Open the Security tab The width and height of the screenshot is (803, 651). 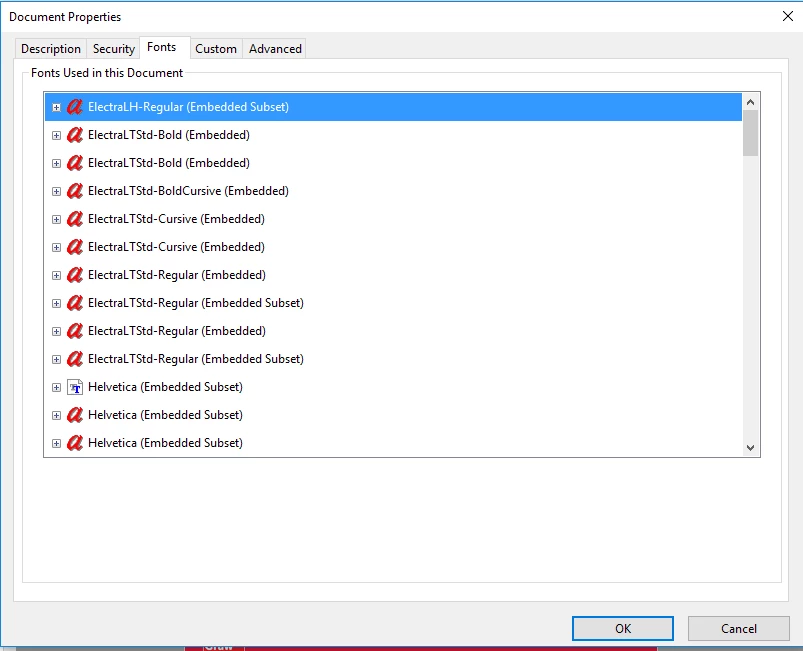pos(114,49)
